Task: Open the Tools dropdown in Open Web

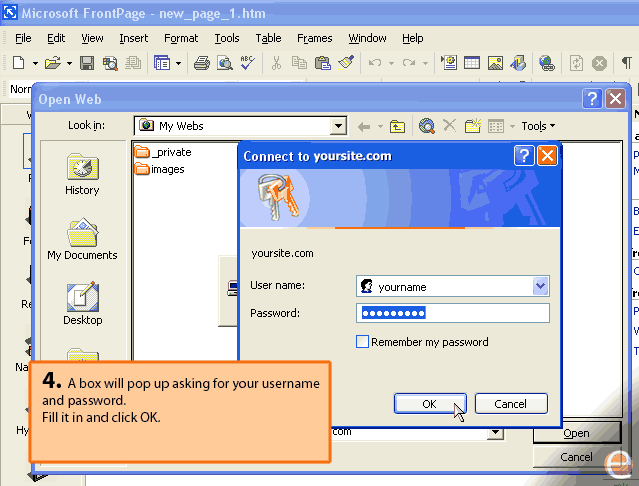Action: [538, 126]
